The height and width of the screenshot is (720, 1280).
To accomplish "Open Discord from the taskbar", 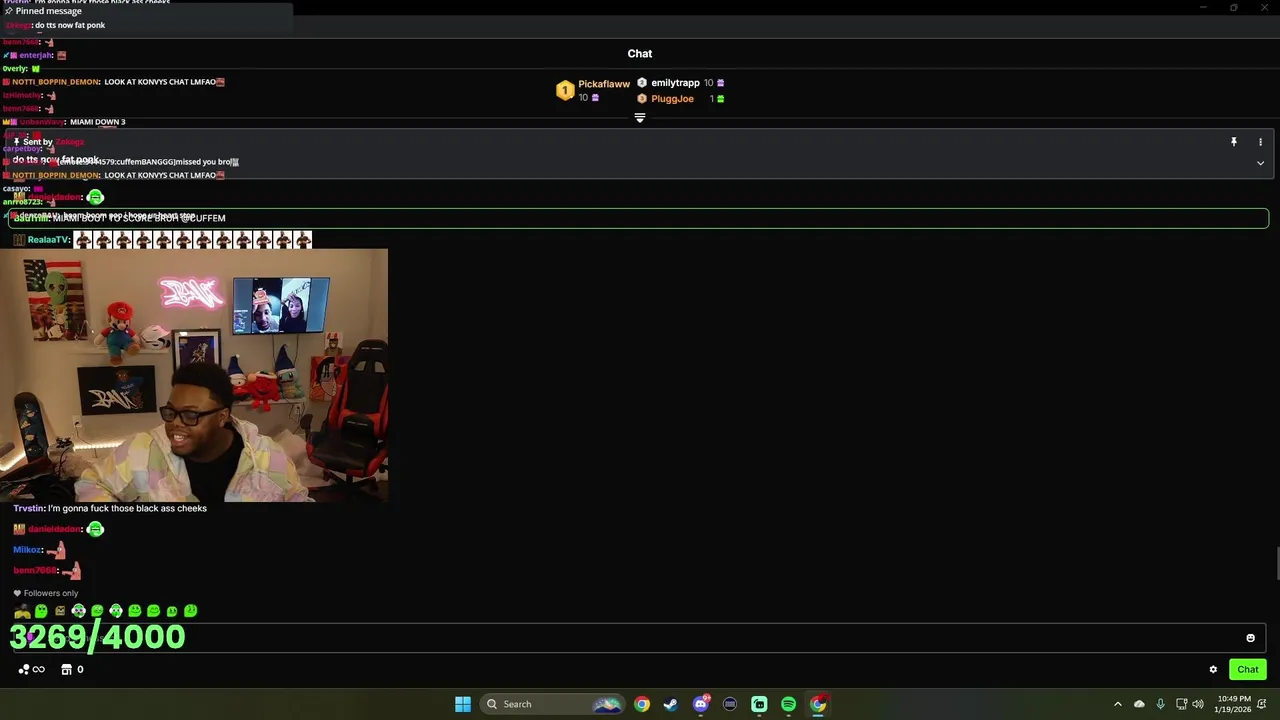I will (x=701, y=704).
